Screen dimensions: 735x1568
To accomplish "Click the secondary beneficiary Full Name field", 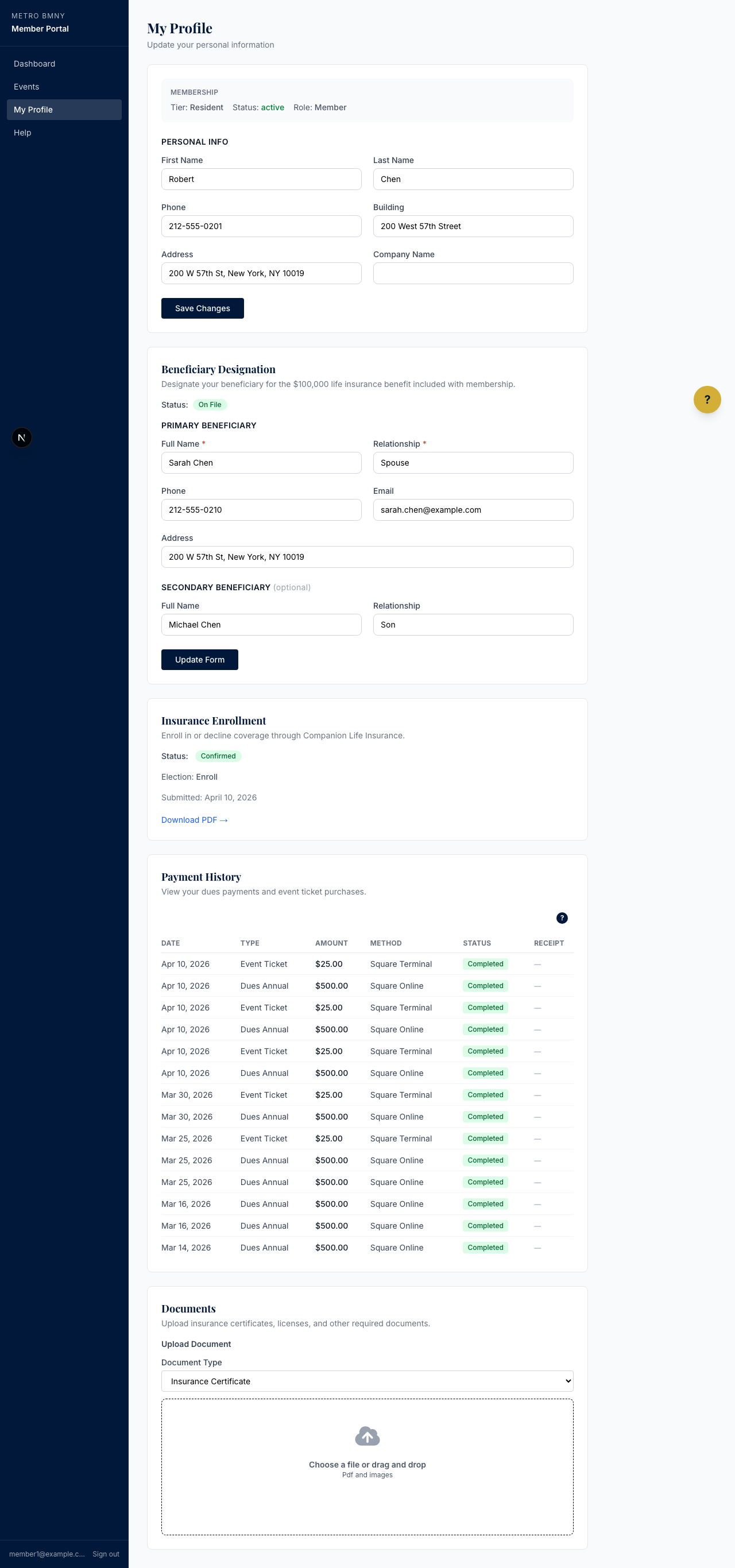I will (261, 625).
